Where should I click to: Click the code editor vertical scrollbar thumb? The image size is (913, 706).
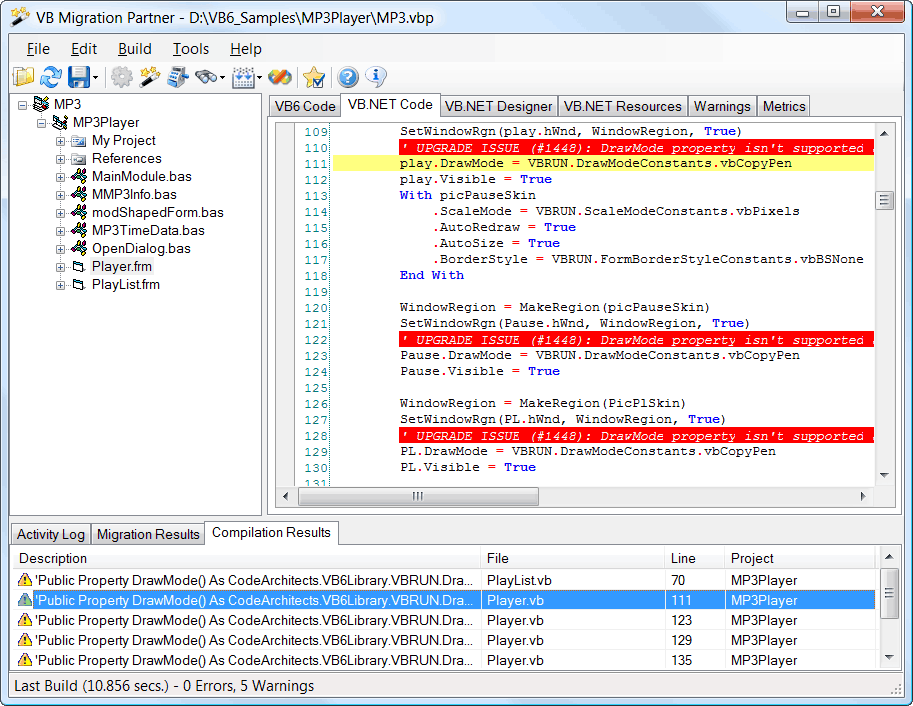884,200
